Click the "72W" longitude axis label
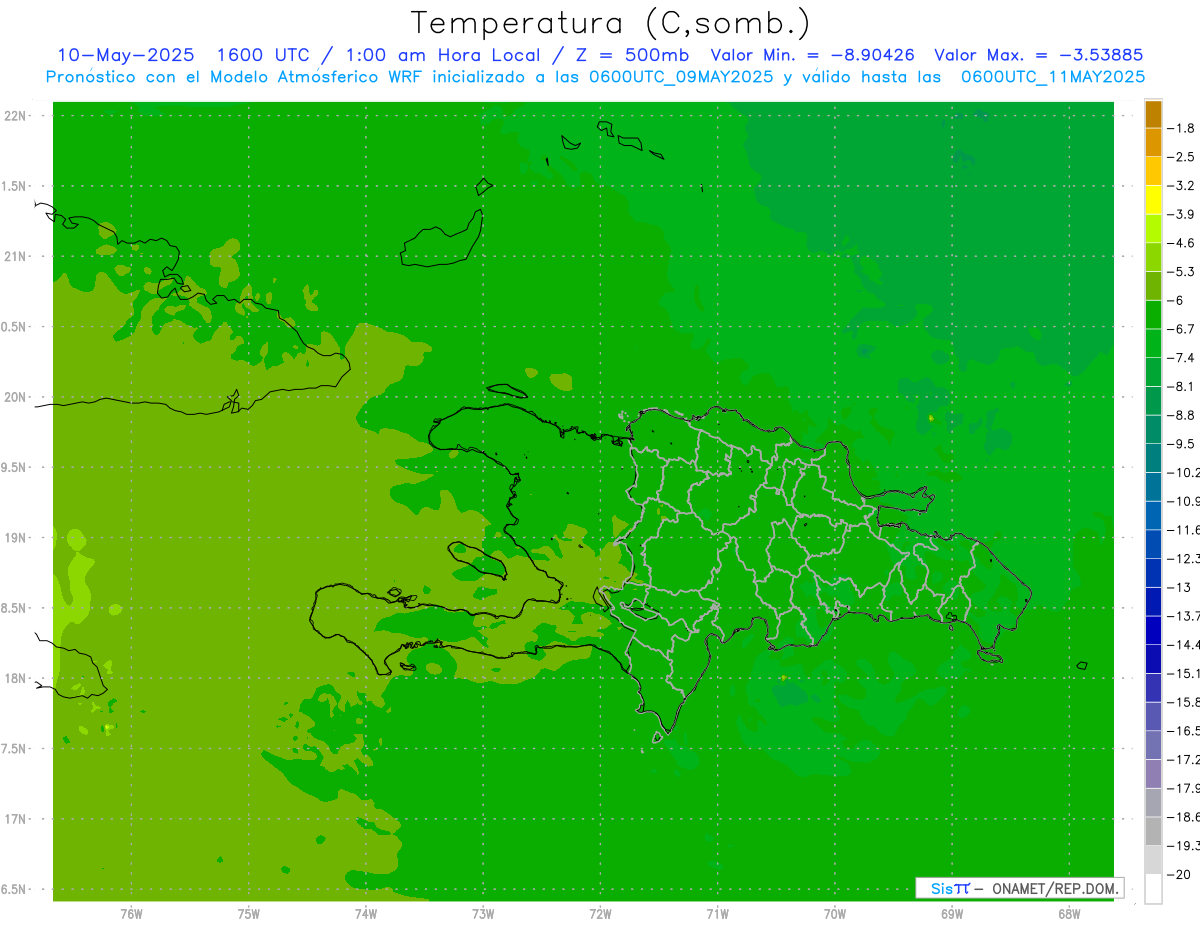1200x927 pixels. [600, 913]
